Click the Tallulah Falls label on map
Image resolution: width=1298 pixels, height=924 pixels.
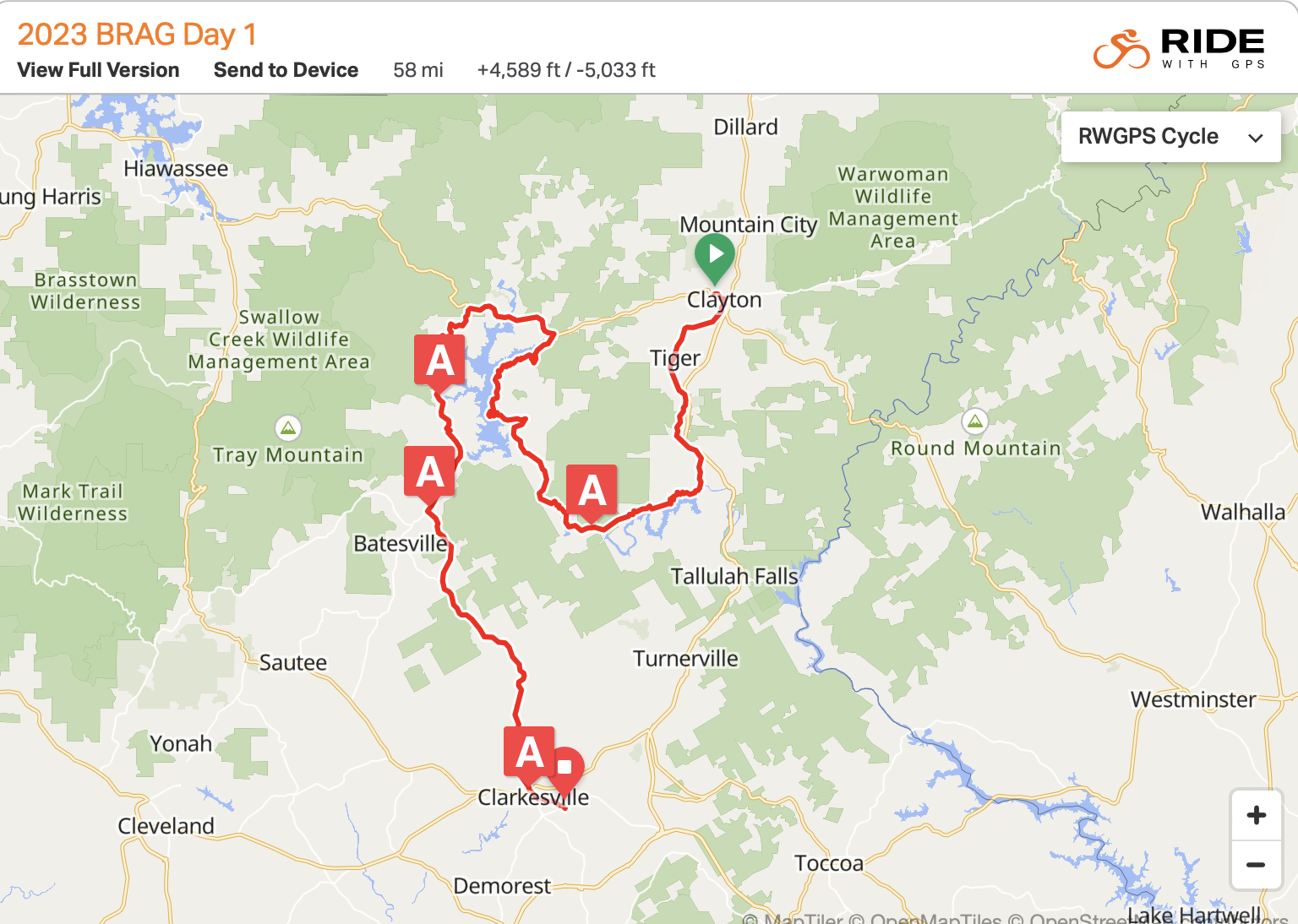point(734,576)
